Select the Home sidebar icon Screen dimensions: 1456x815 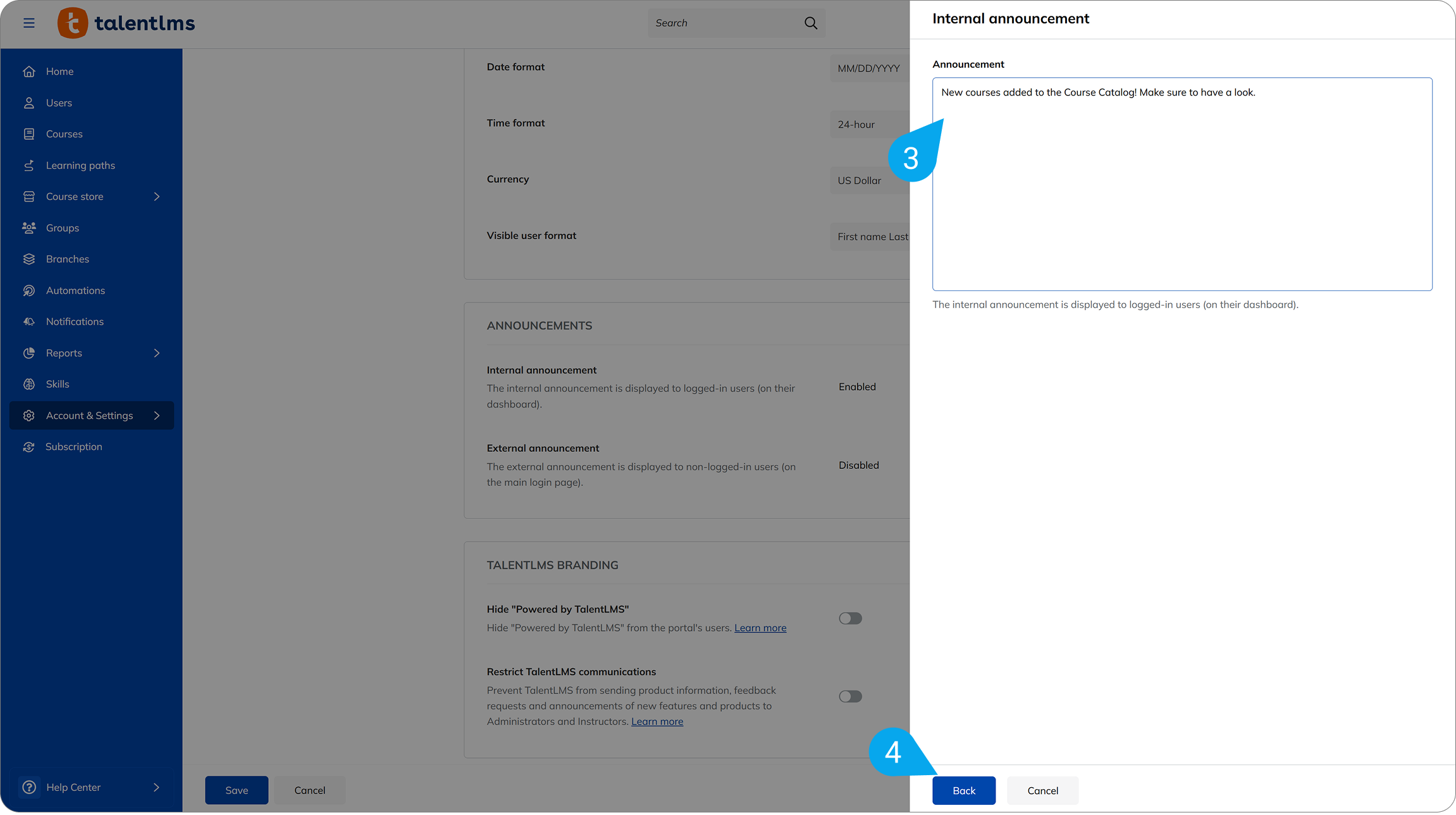tap(29, 71)
